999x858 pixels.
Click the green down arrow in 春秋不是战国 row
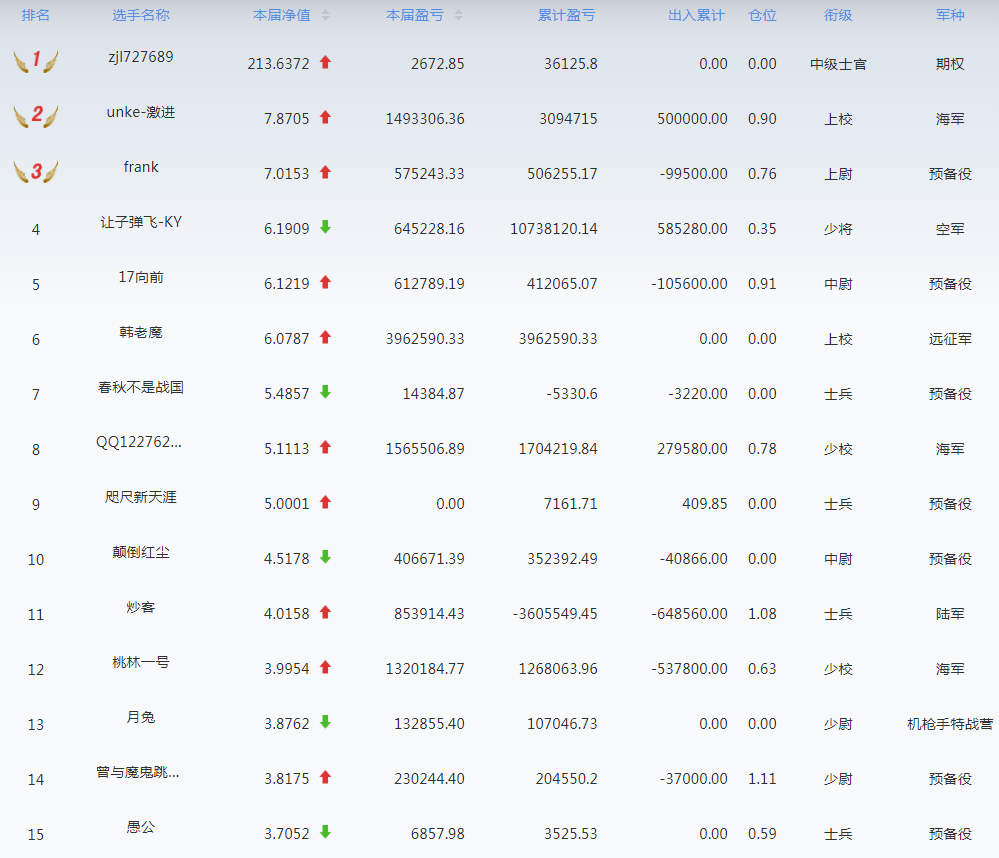click(326, 392)
